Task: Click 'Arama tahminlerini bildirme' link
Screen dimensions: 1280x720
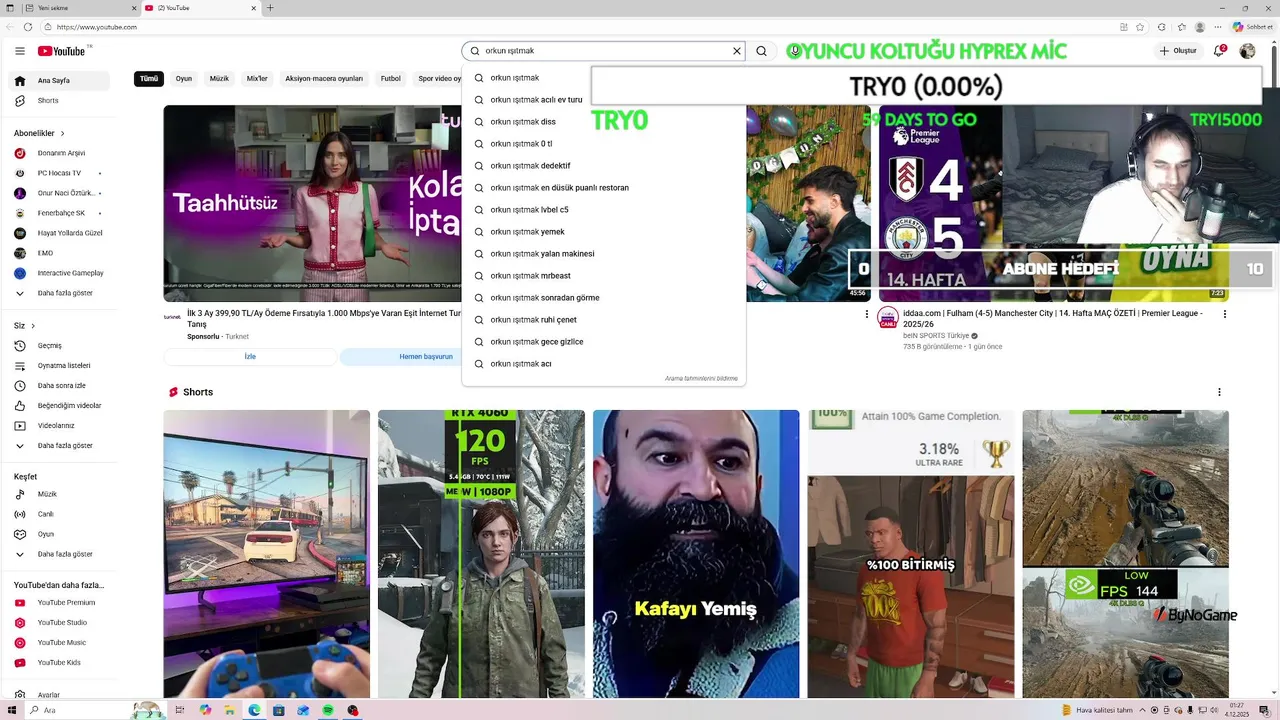Action: tap(701, 379)
